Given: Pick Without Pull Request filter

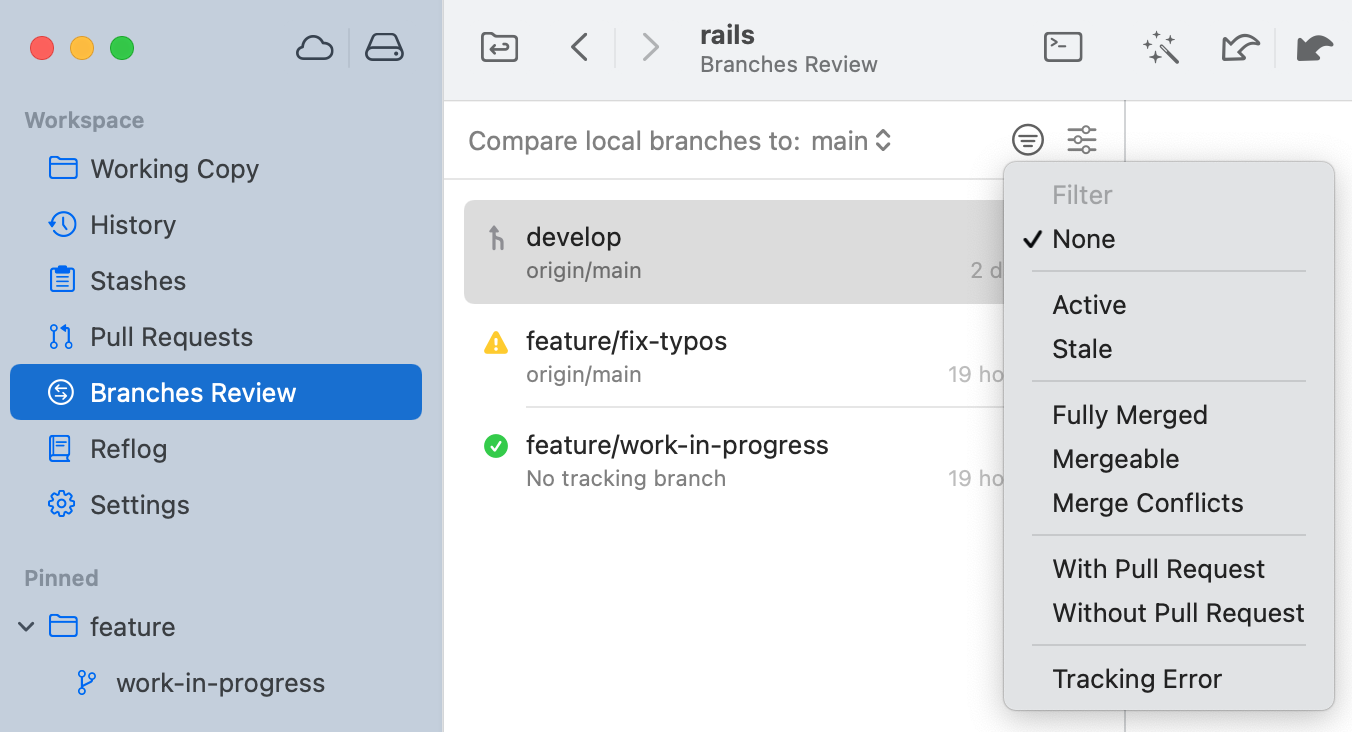Looking at the screenshot, I should (1178, 613).
